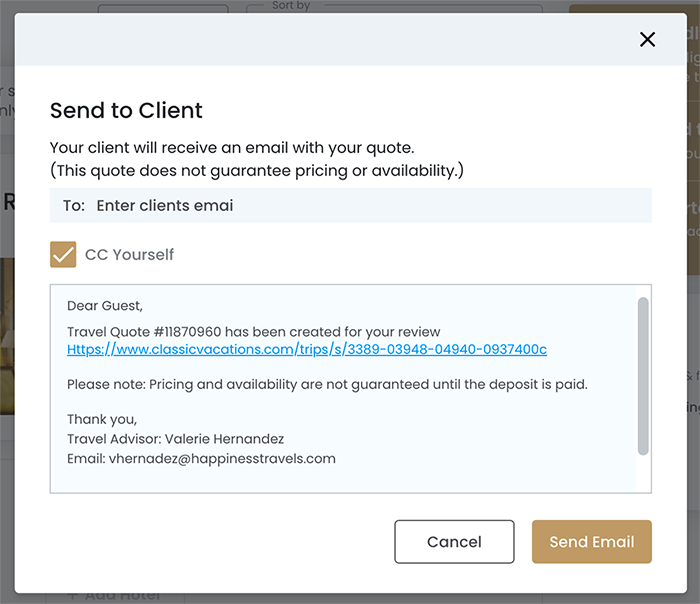Place cursor on the Dear Guest line
Screen dimensions: 700x604
click(x=105, y=306)
